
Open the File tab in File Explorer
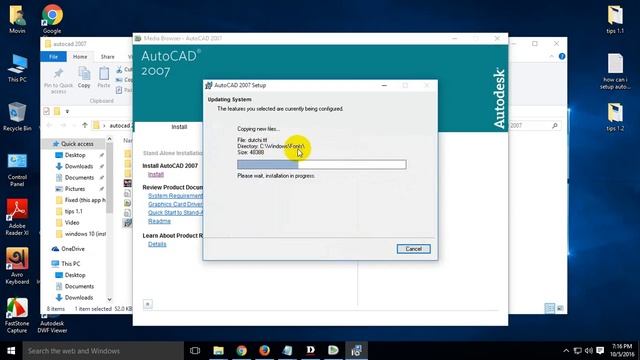pyautogui.click(x=53, y=57)
